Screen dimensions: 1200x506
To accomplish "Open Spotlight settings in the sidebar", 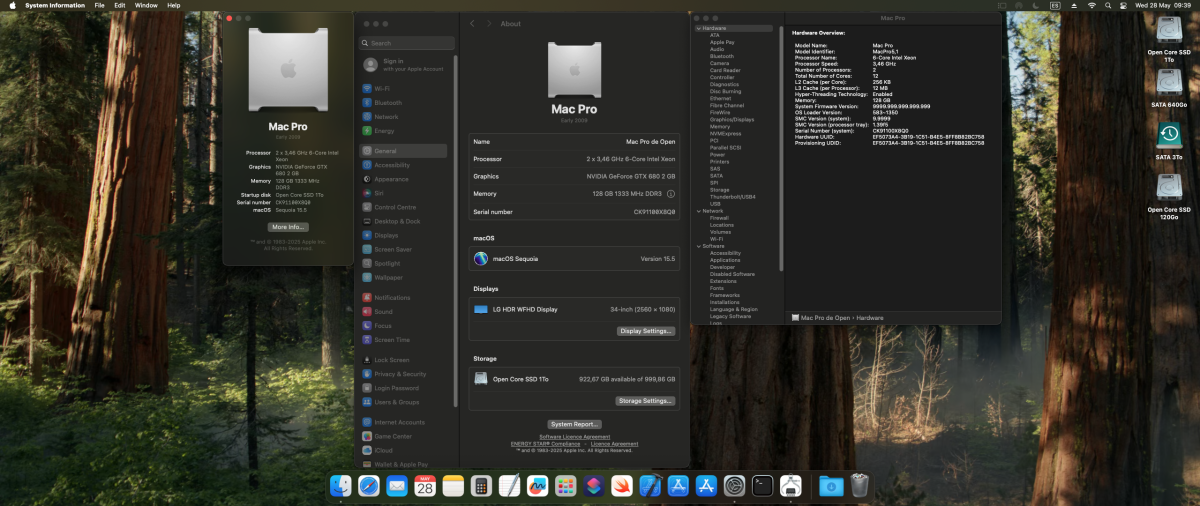I will pos(404,263).
